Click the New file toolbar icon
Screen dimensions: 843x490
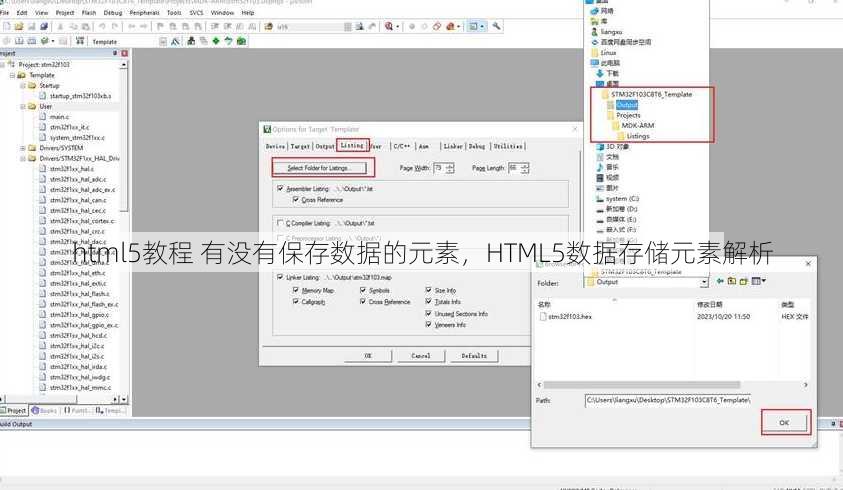[7, 26]
